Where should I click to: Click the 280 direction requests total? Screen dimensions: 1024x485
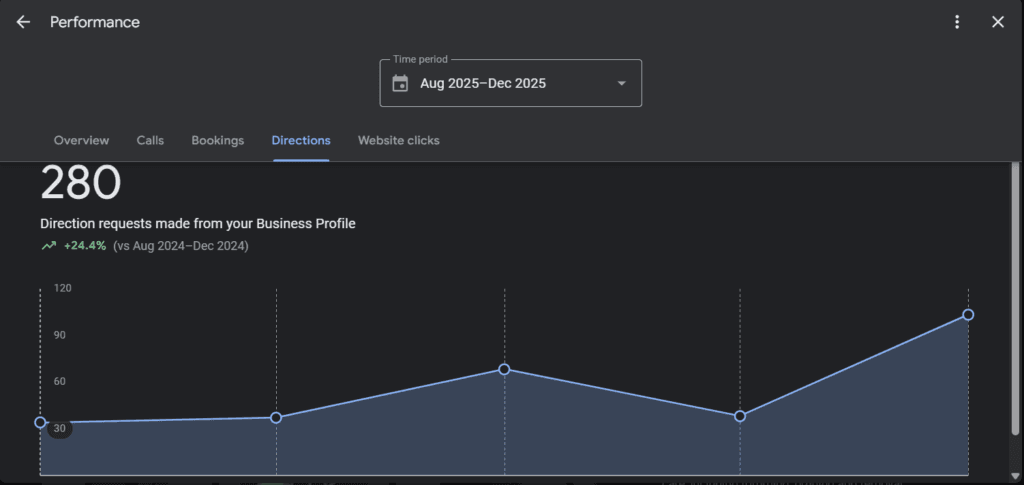[80, 184]
